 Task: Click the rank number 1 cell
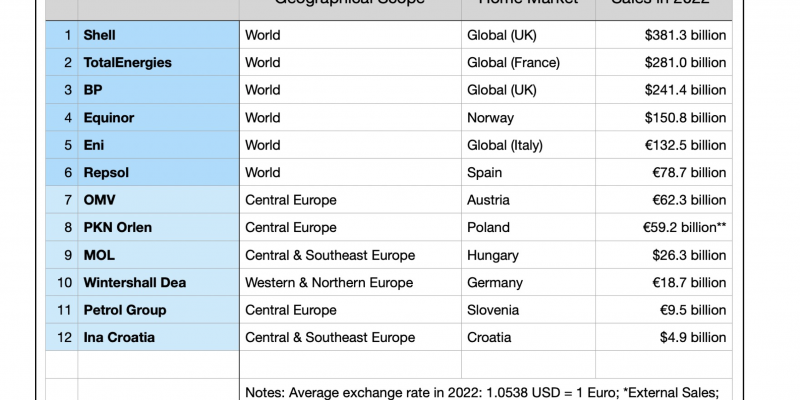coord(62,35)
